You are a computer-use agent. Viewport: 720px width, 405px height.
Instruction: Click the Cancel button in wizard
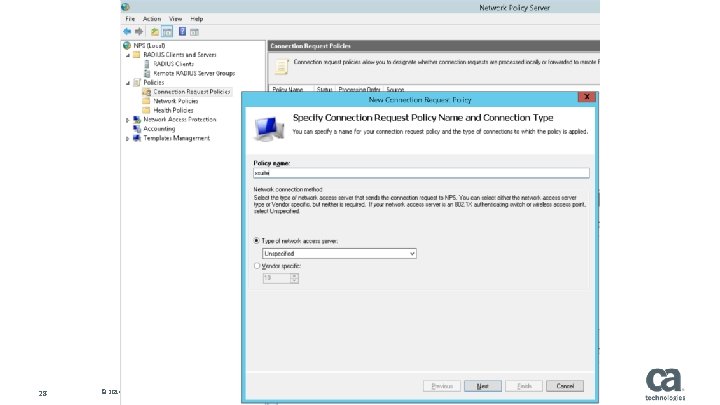click(565, 386)
